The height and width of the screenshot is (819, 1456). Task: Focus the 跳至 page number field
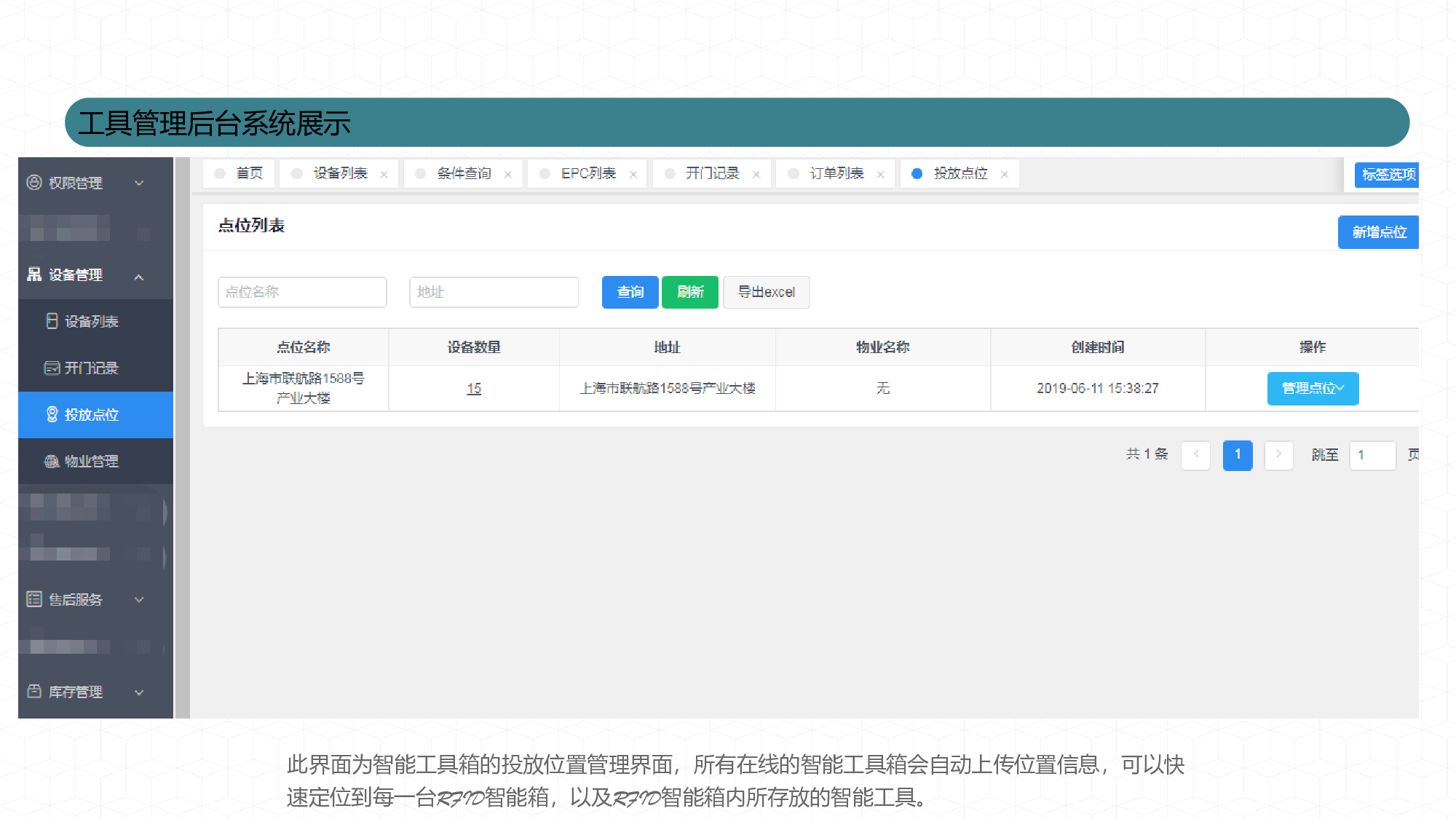(1372, 455)
